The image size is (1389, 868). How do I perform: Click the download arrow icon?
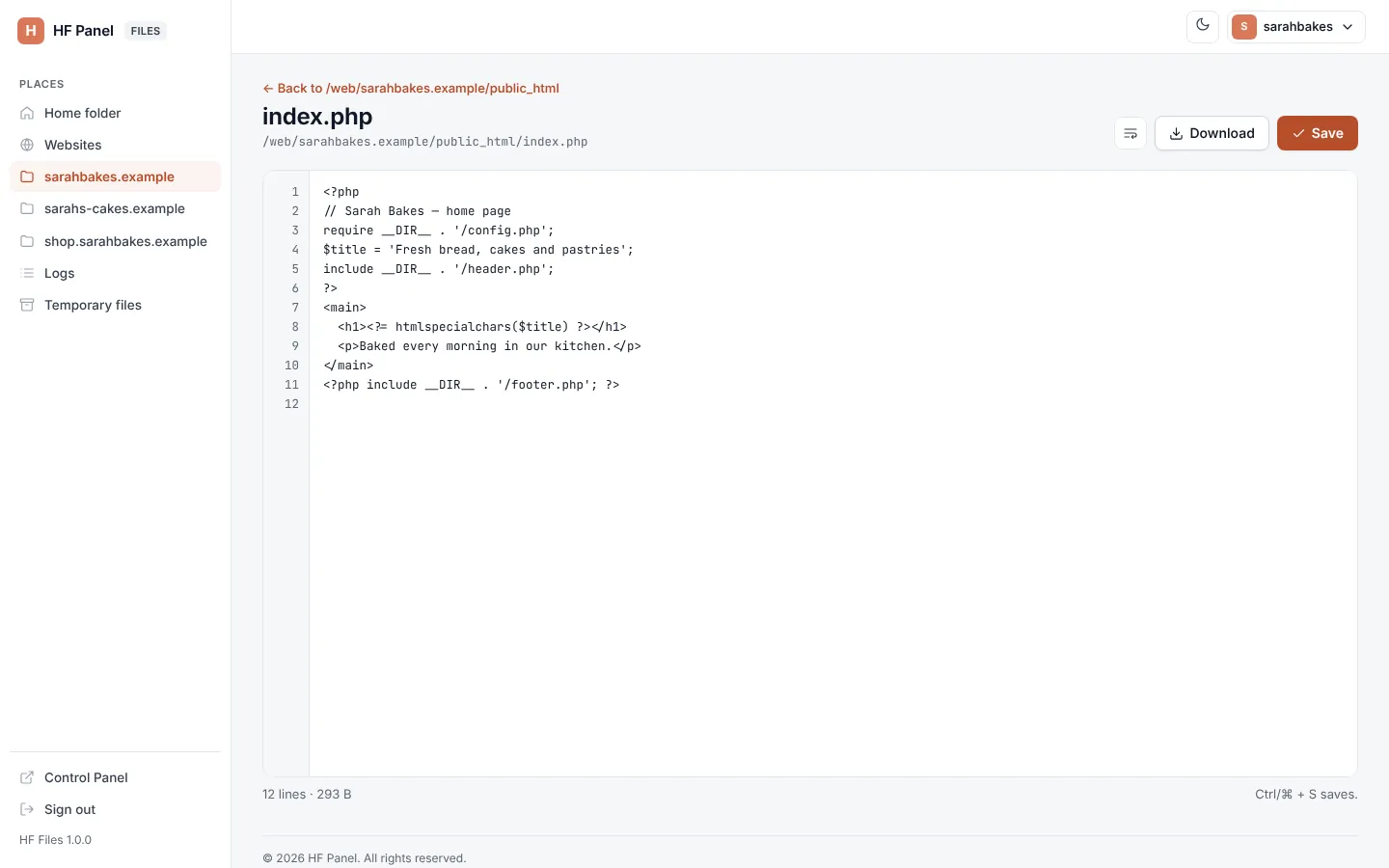[x=1176, y=134]
